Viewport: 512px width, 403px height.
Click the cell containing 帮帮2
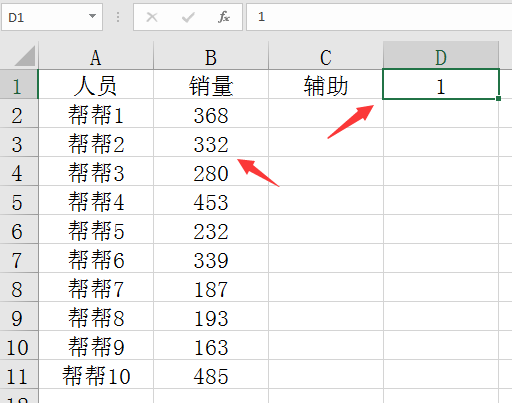pos(96,142)
